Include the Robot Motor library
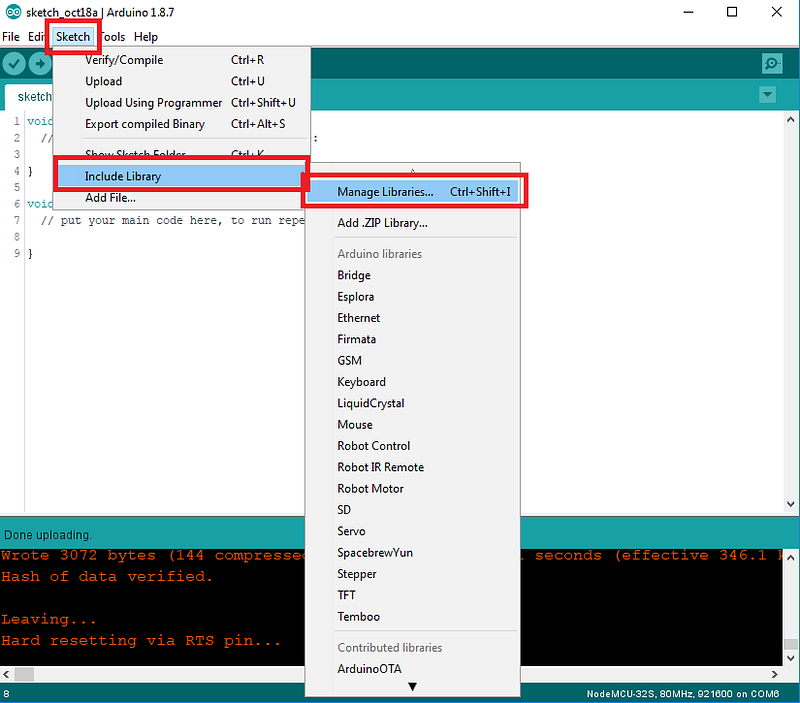The image size is (800, 703). 412,489
